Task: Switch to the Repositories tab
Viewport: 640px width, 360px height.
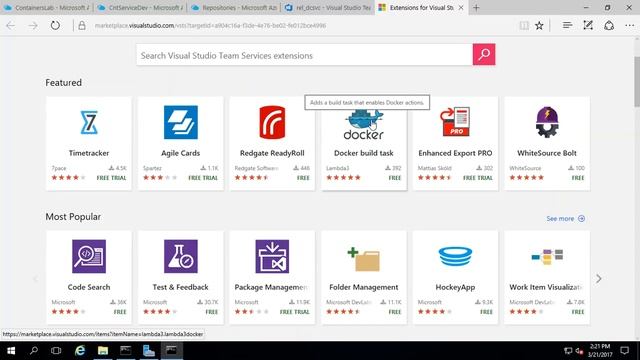Action: point(234,8)
